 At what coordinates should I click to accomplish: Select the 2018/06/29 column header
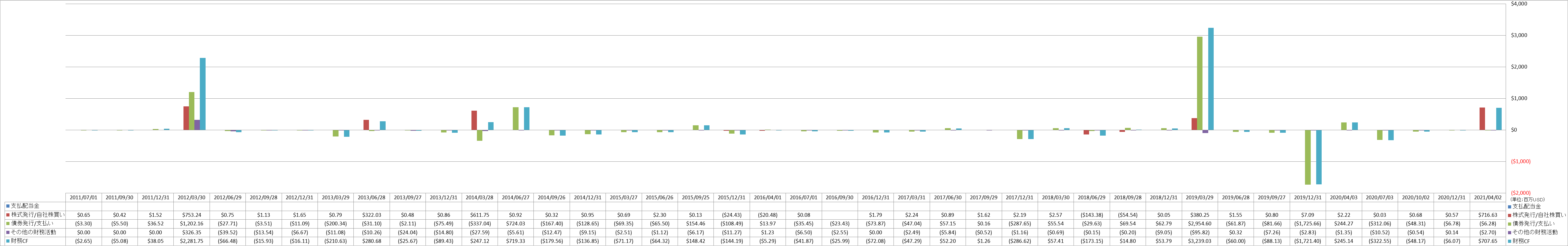[1092, 198]
